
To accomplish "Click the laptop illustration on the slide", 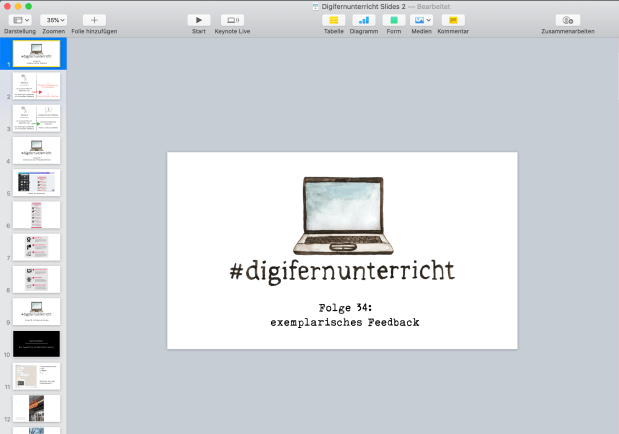I will point(343,216).
